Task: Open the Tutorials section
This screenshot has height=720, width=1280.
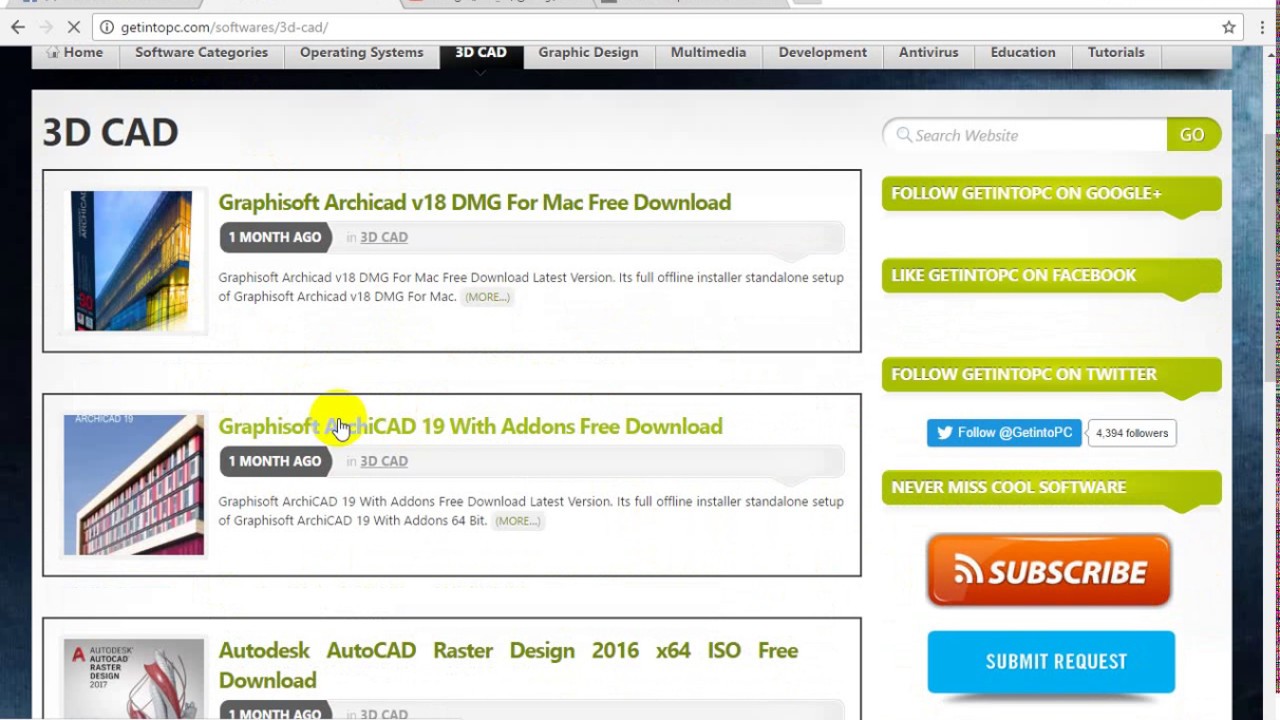Action: tap(1116, 52)
